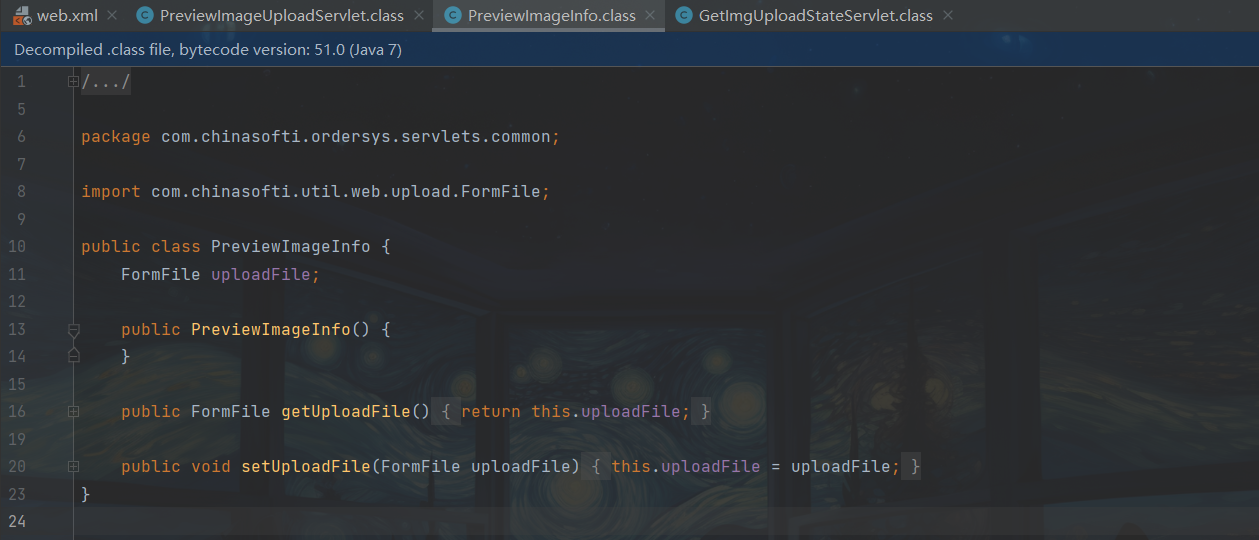Close the PreviewImageInfo.class tab
The width and height of the screenshot is (1259, 540).
[650, 16]
